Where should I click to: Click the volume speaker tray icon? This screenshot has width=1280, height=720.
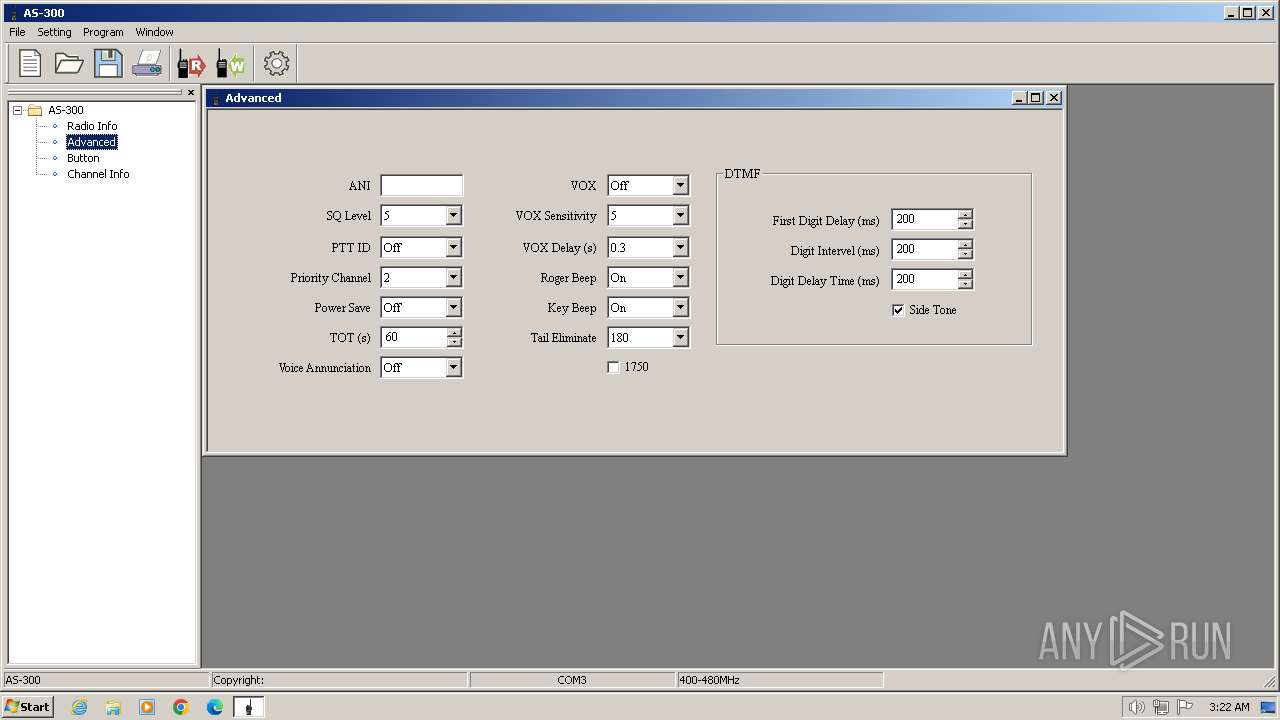coord(1136,707)
